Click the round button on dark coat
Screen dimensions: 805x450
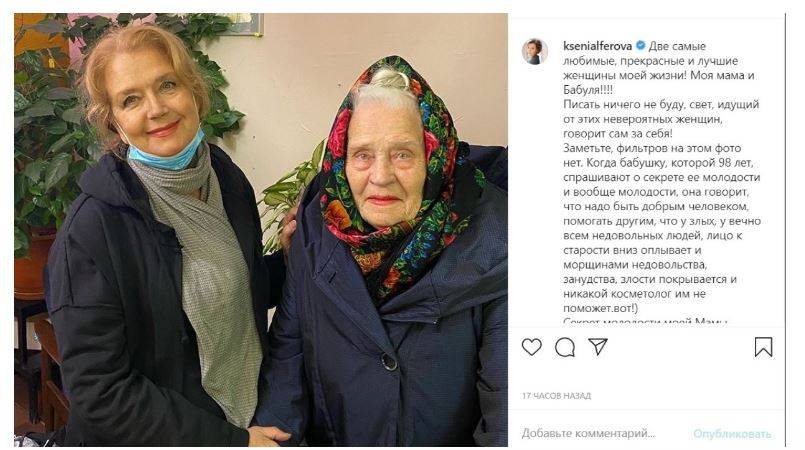[x=389, y=362]
